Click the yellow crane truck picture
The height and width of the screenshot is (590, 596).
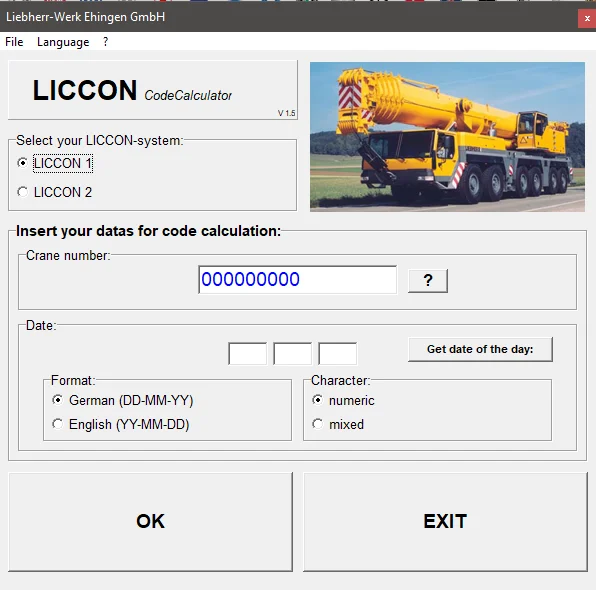[x=447, y=137]
